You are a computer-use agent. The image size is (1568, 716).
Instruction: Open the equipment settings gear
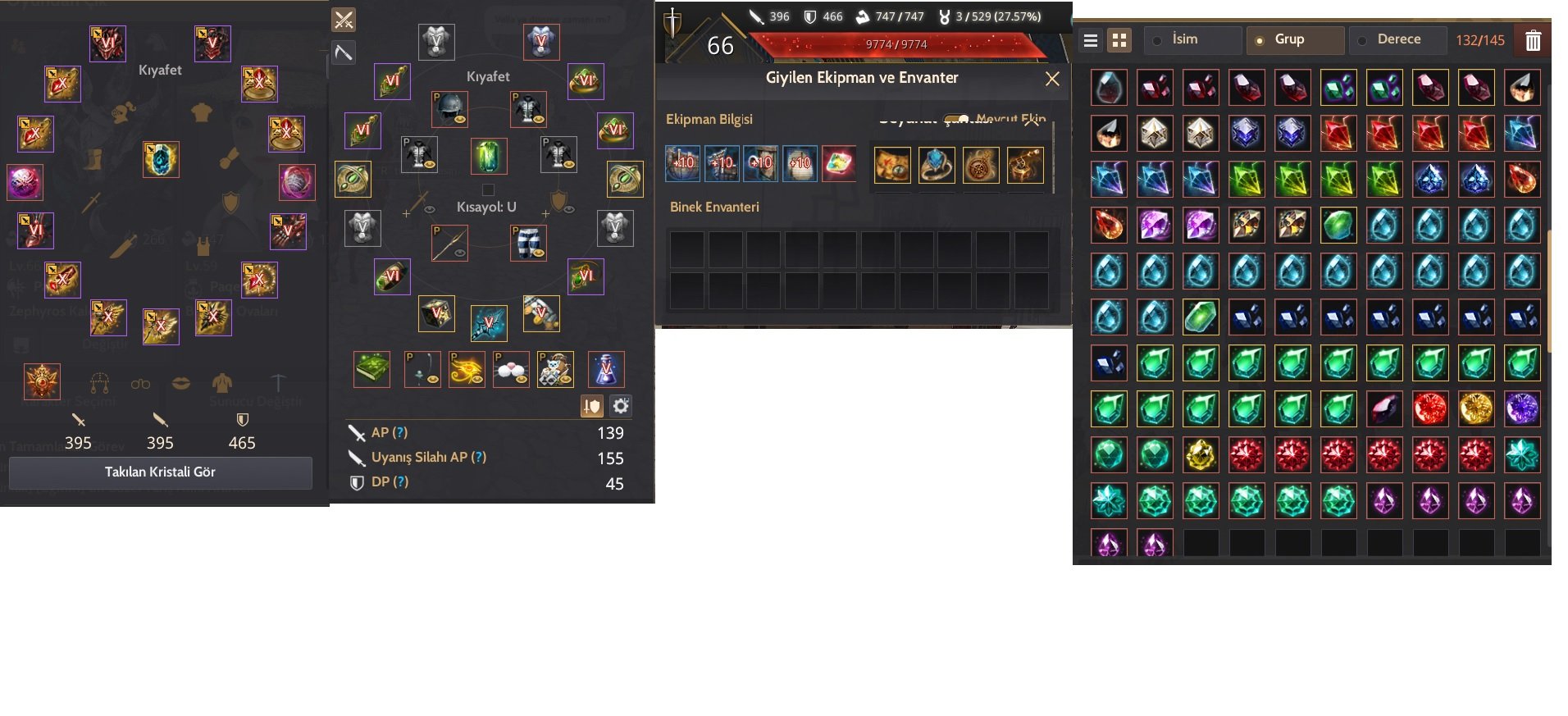coord(621,406)
